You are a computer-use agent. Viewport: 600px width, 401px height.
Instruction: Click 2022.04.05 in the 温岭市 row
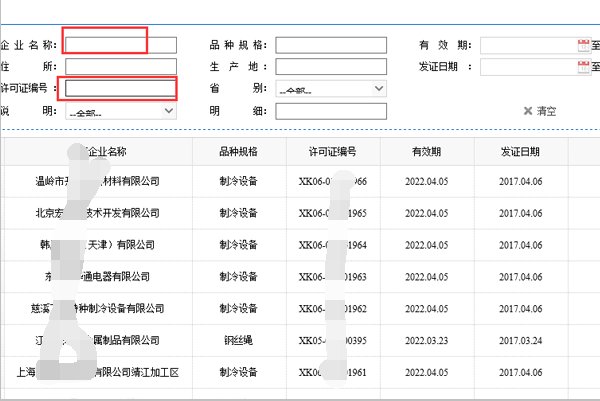point(427,181)
